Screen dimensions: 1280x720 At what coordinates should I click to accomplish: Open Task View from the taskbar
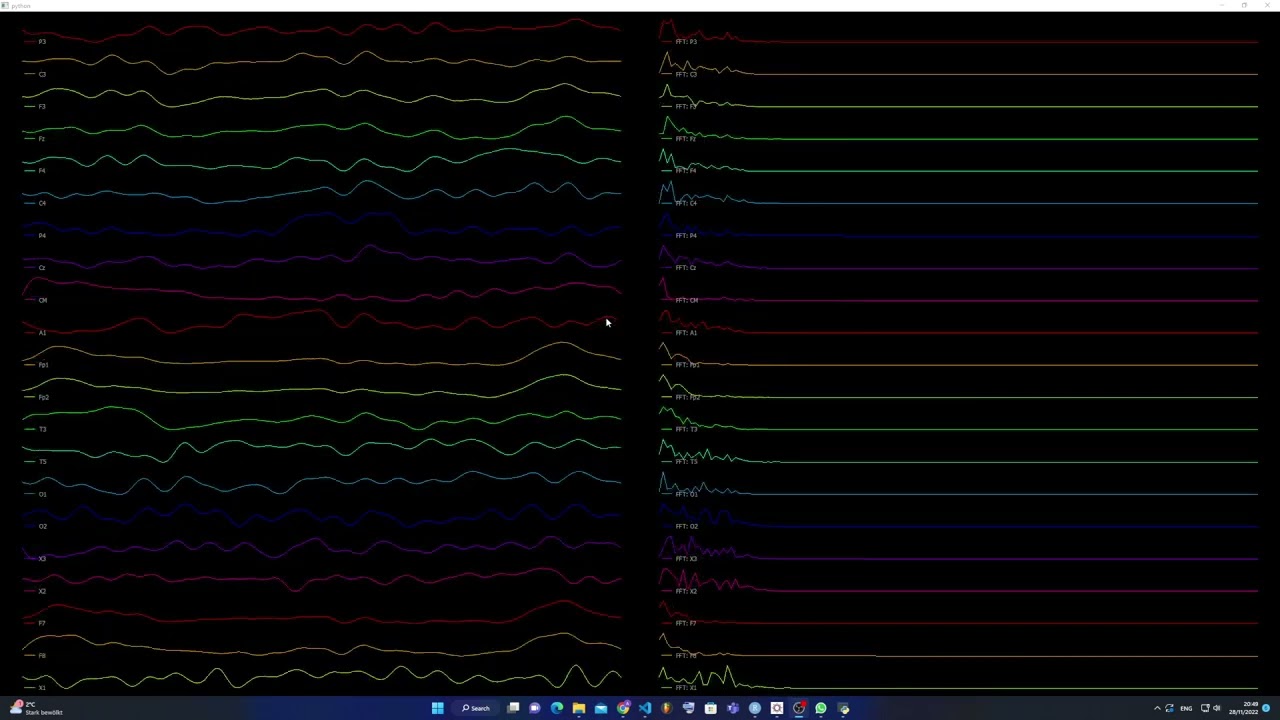[513, 708]
